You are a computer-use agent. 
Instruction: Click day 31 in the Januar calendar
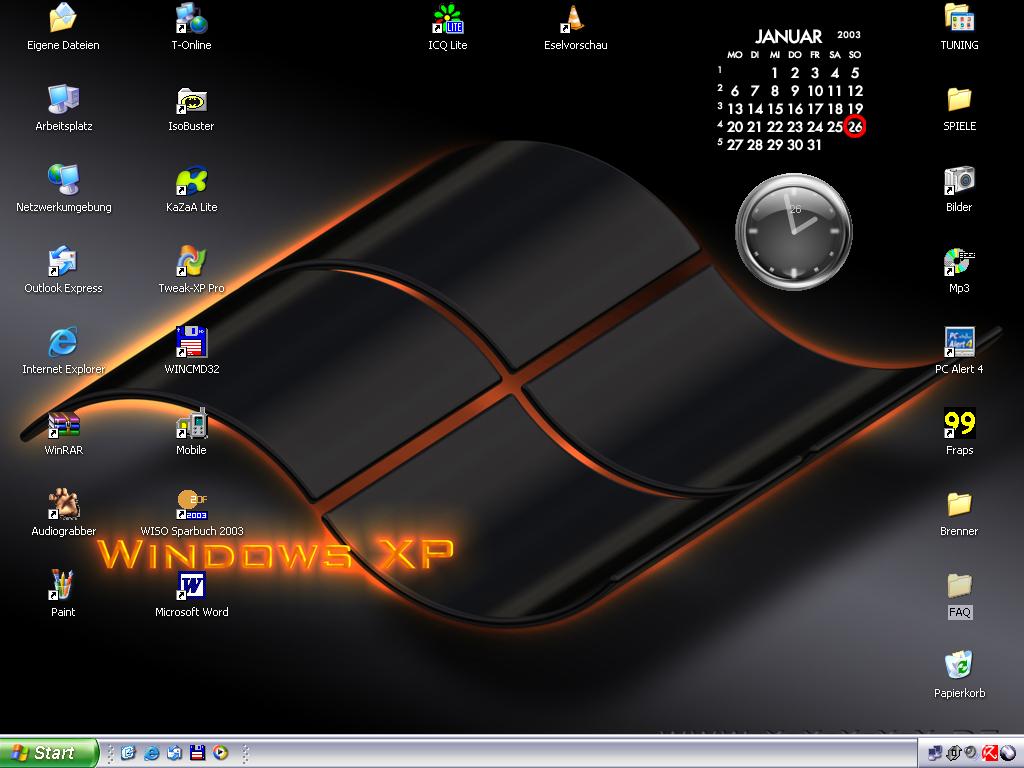[x=814, y=144]
